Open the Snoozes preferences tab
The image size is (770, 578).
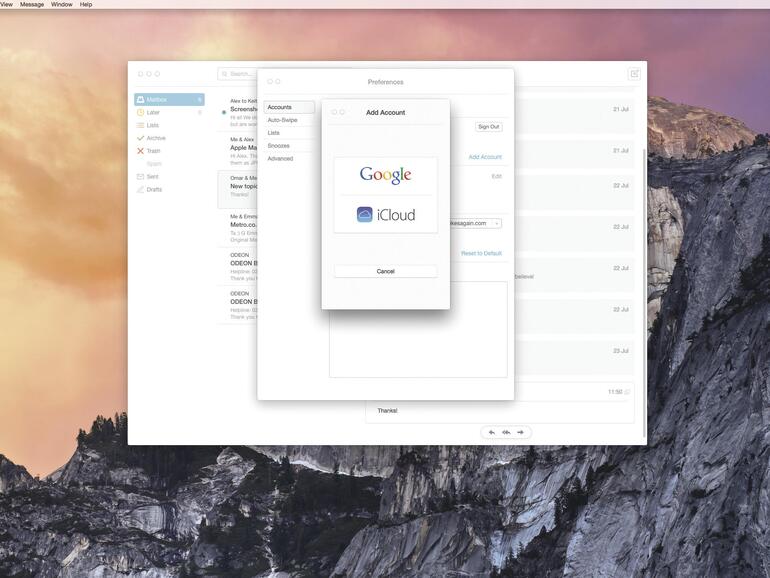pos(278,145)
